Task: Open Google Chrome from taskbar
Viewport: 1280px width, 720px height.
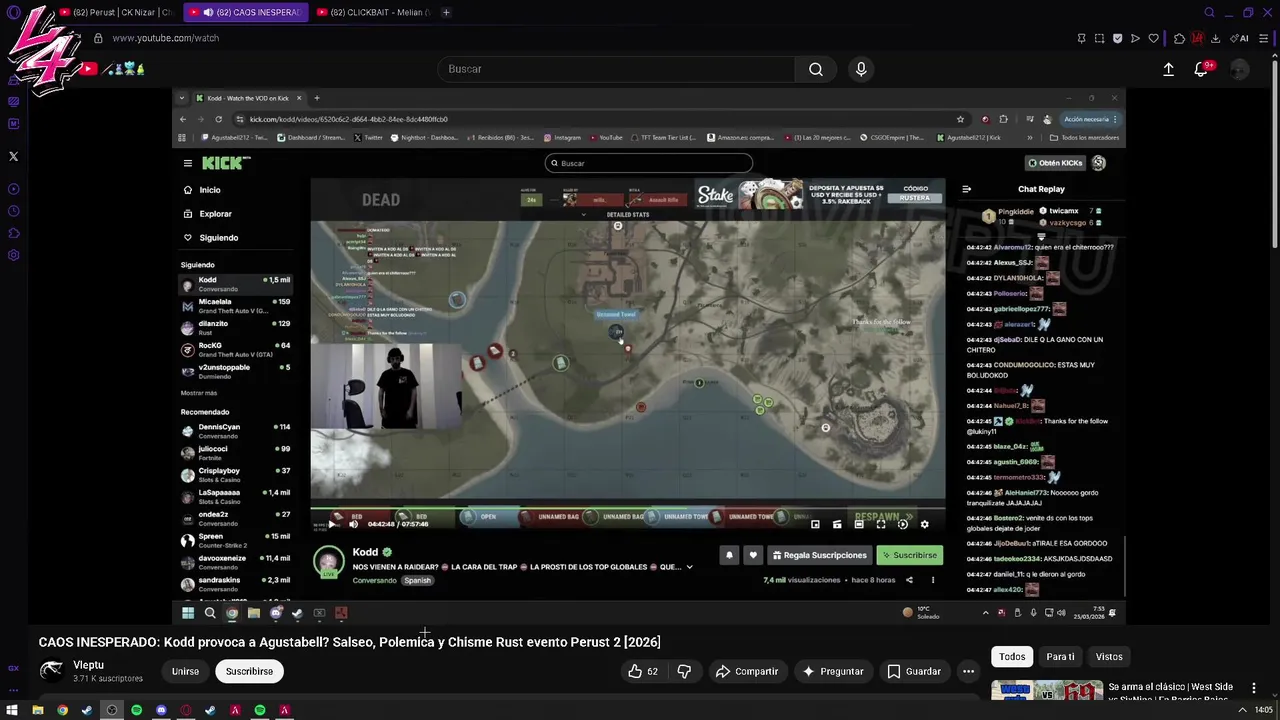Action: (62, 710)
